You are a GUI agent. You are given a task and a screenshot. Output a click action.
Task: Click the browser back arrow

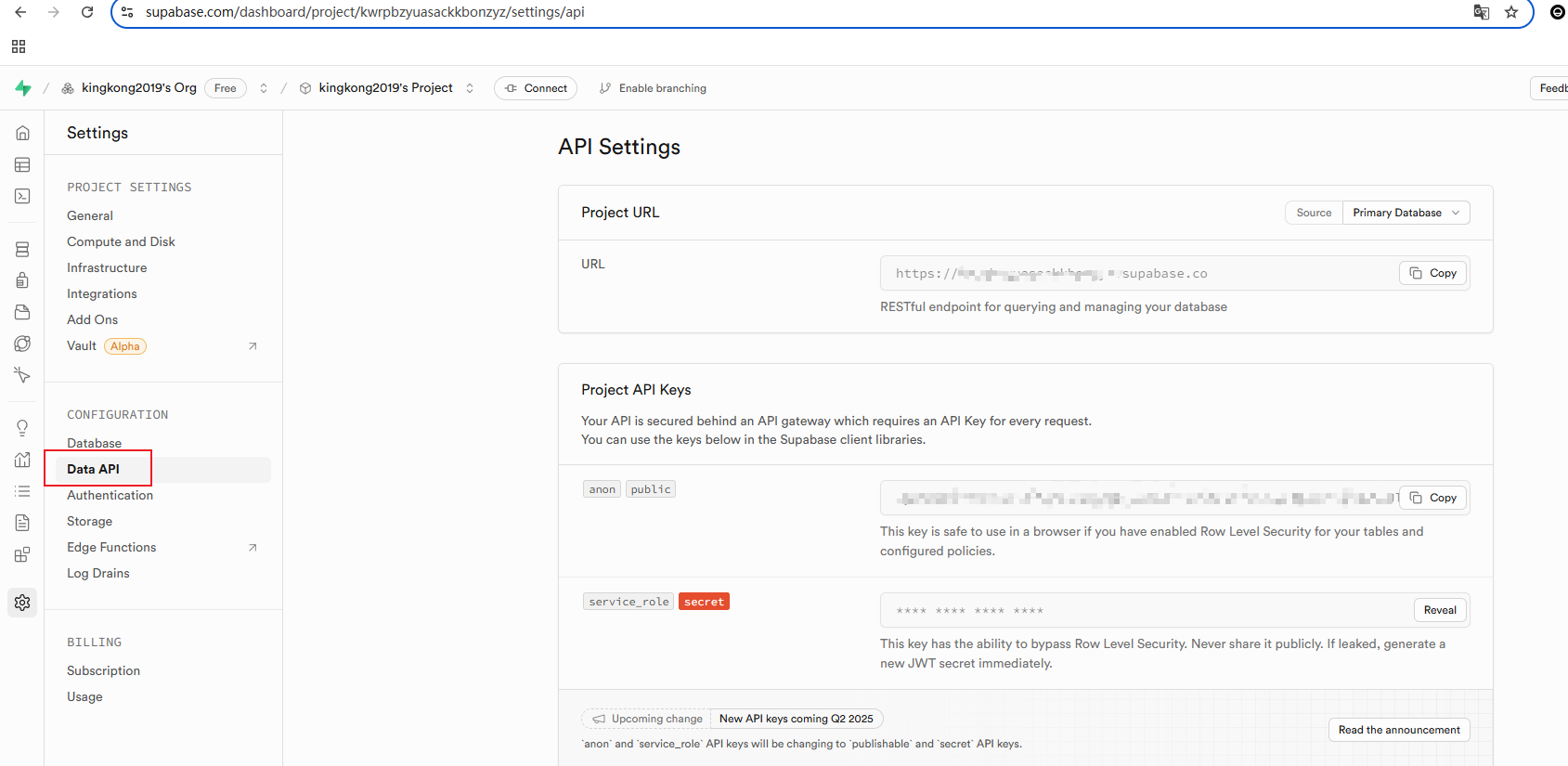point(20,12)
